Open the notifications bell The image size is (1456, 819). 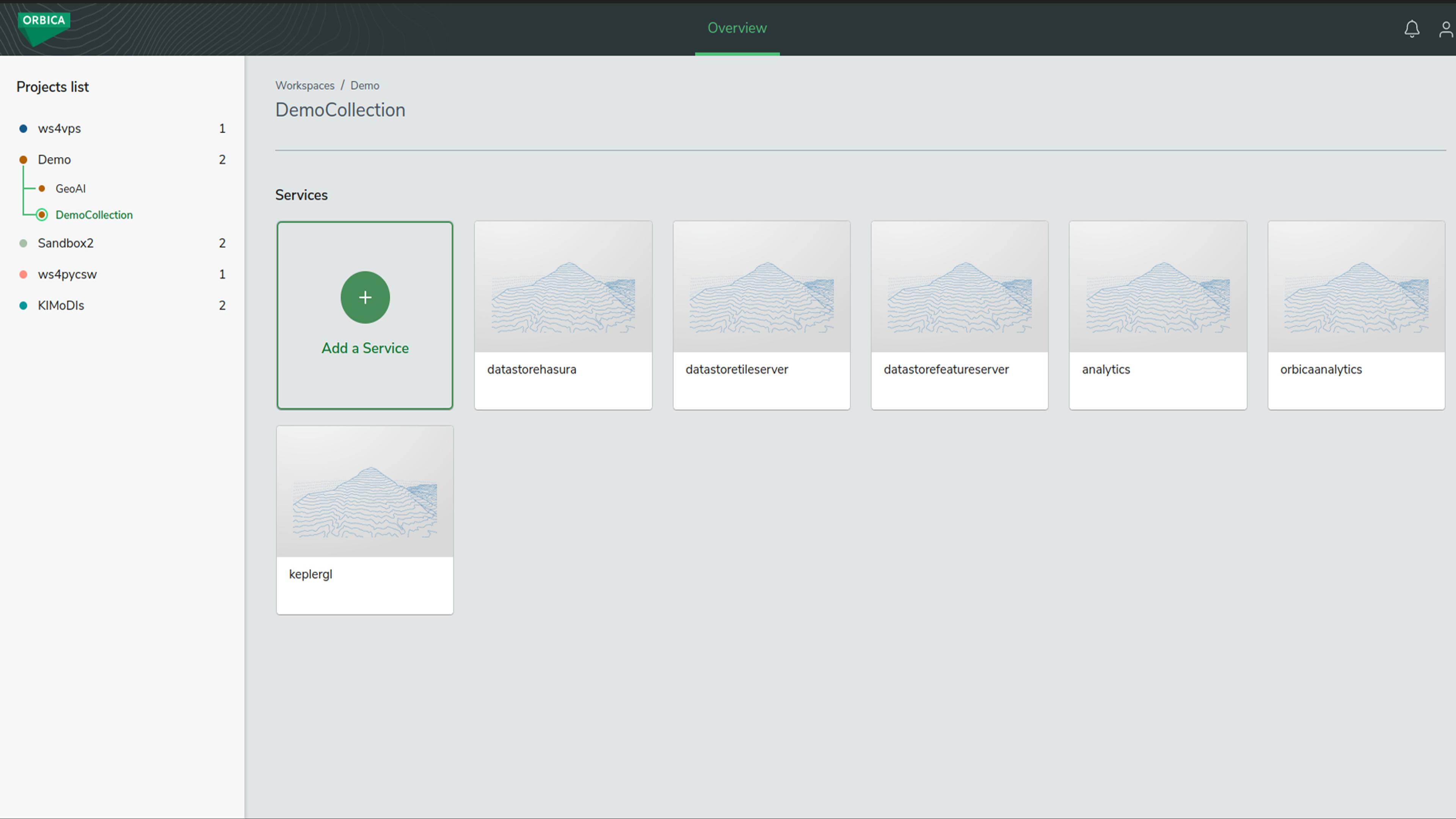pos(1411,29)
